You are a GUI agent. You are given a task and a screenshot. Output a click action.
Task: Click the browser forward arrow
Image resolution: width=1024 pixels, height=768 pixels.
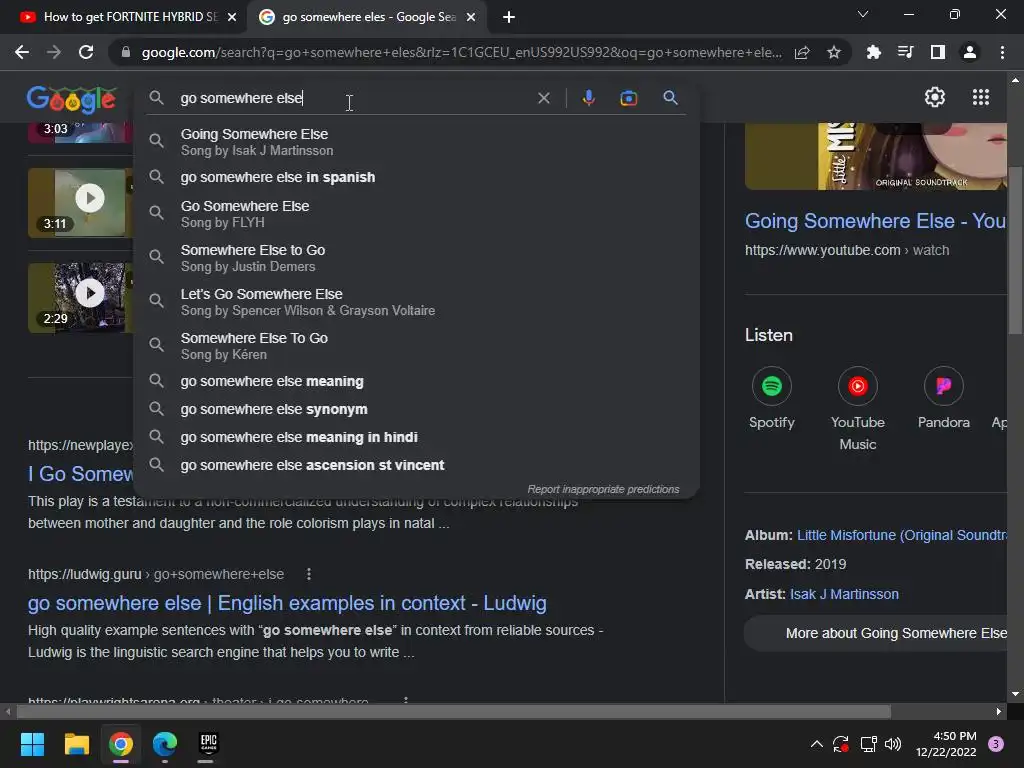54,52
